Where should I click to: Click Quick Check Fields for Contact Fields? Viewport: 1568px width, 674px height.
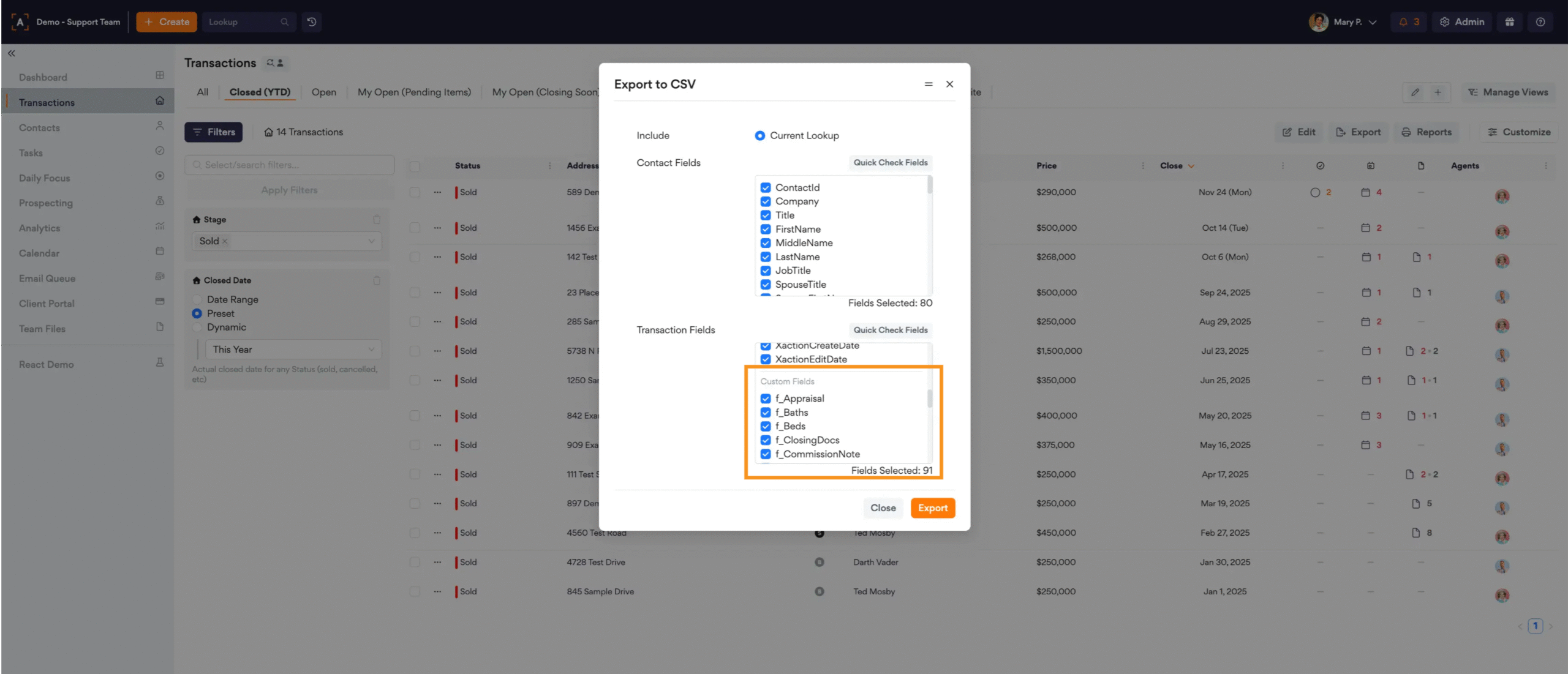click(890, 163)
